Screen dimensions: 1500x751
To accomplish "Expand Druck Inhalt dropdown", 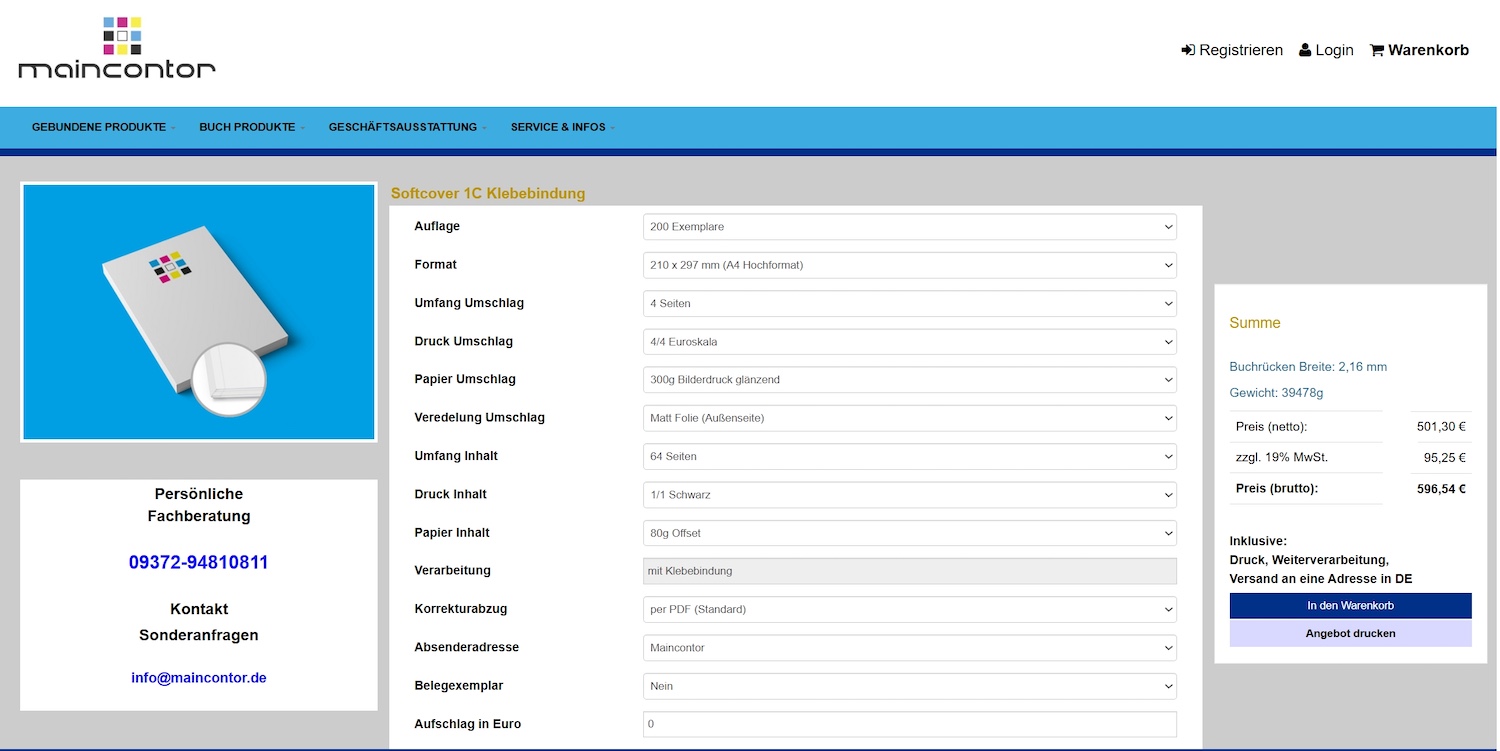I will click(910, 495).
